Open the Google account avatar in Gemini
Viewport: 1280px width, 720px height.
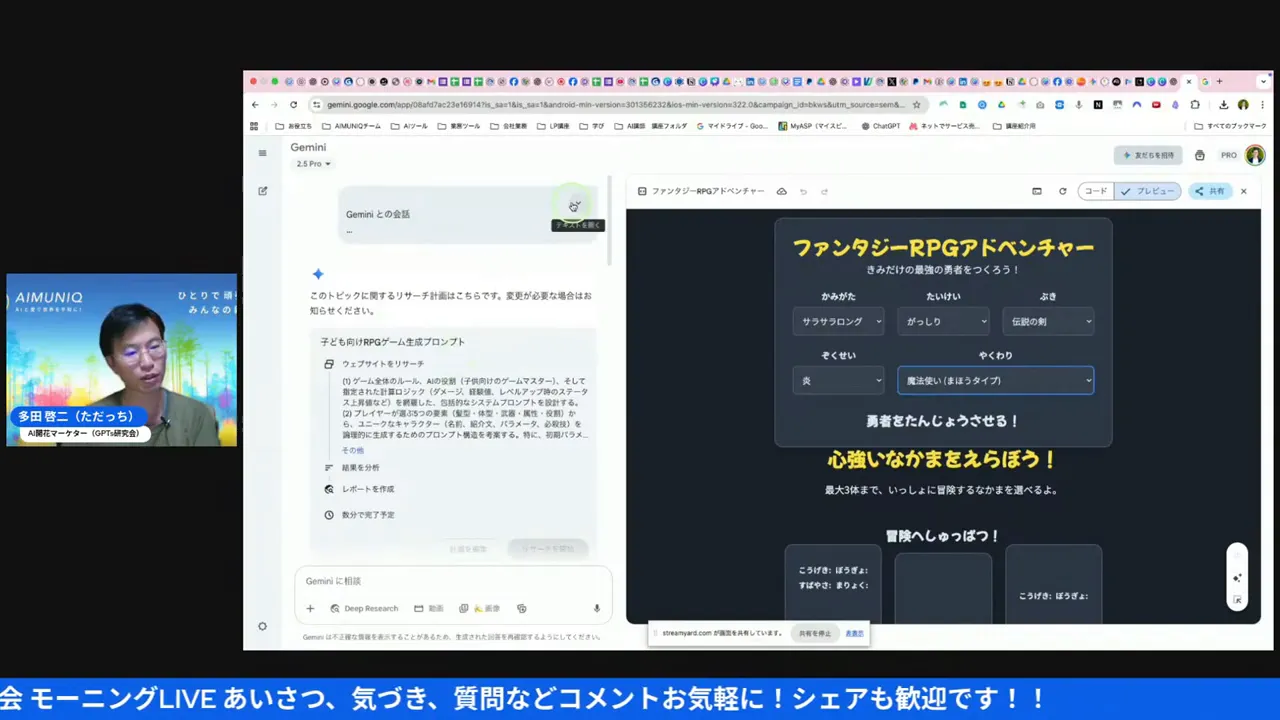click(1254, 155)
